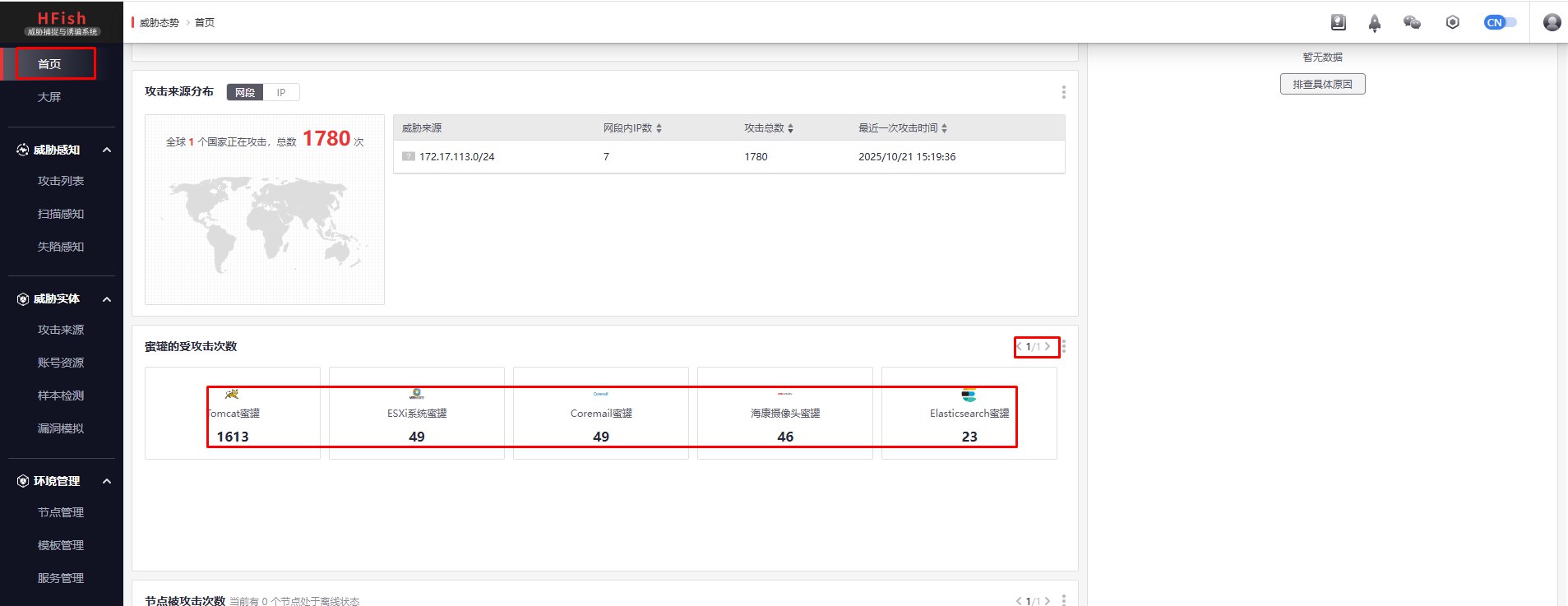The height and width of the screenshot is (606, 1568).
Task: Click the rocket icon in header
Action: tap(1374, 23)
